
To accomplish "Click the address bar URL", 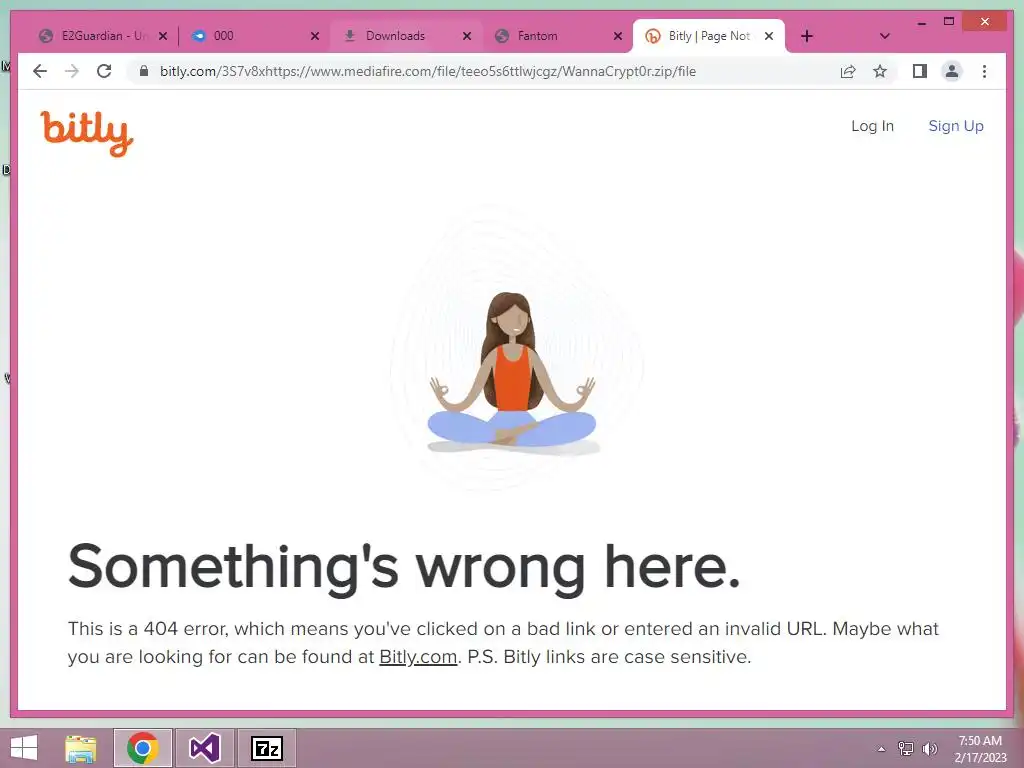I will [x=428, y=71].
